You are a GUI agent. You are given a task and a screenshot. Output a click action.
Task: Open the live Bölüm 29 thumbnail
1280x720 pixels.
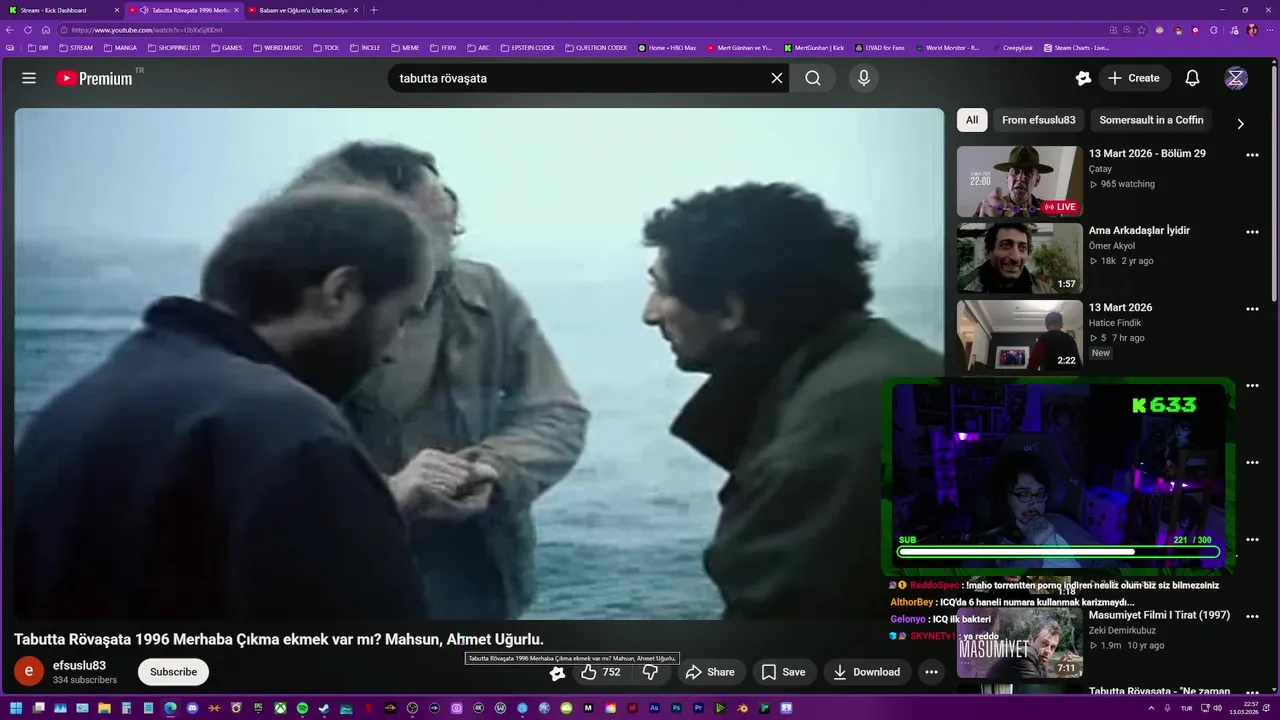(x=1020, y=181)
